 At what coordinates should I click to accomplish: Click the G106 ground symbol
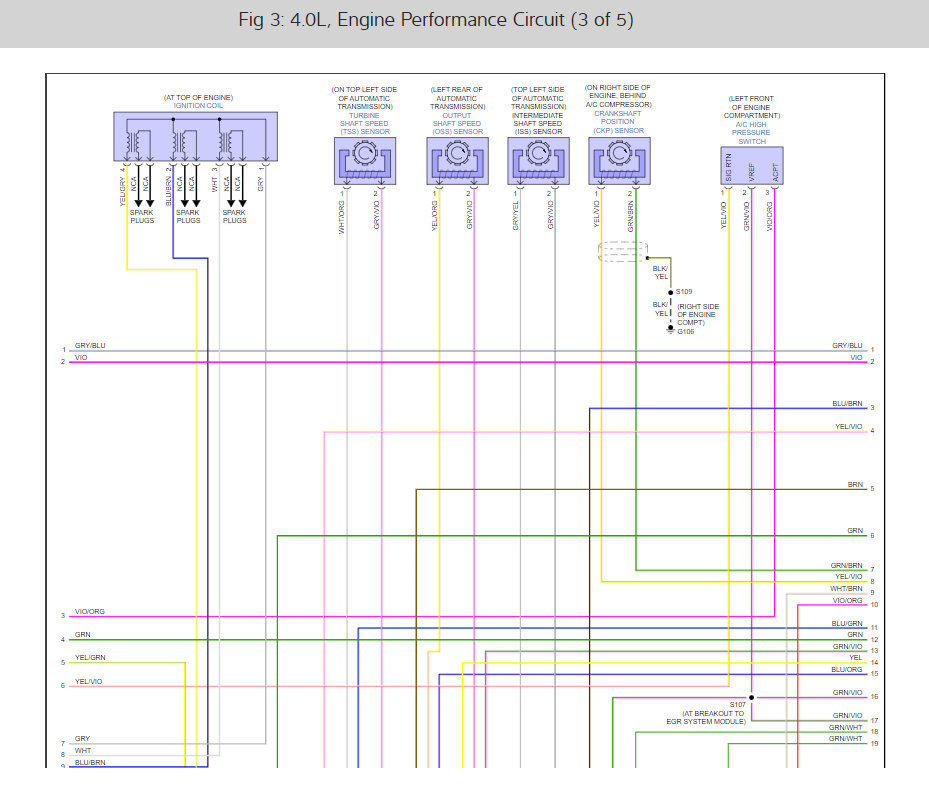(x=671, y=329)
